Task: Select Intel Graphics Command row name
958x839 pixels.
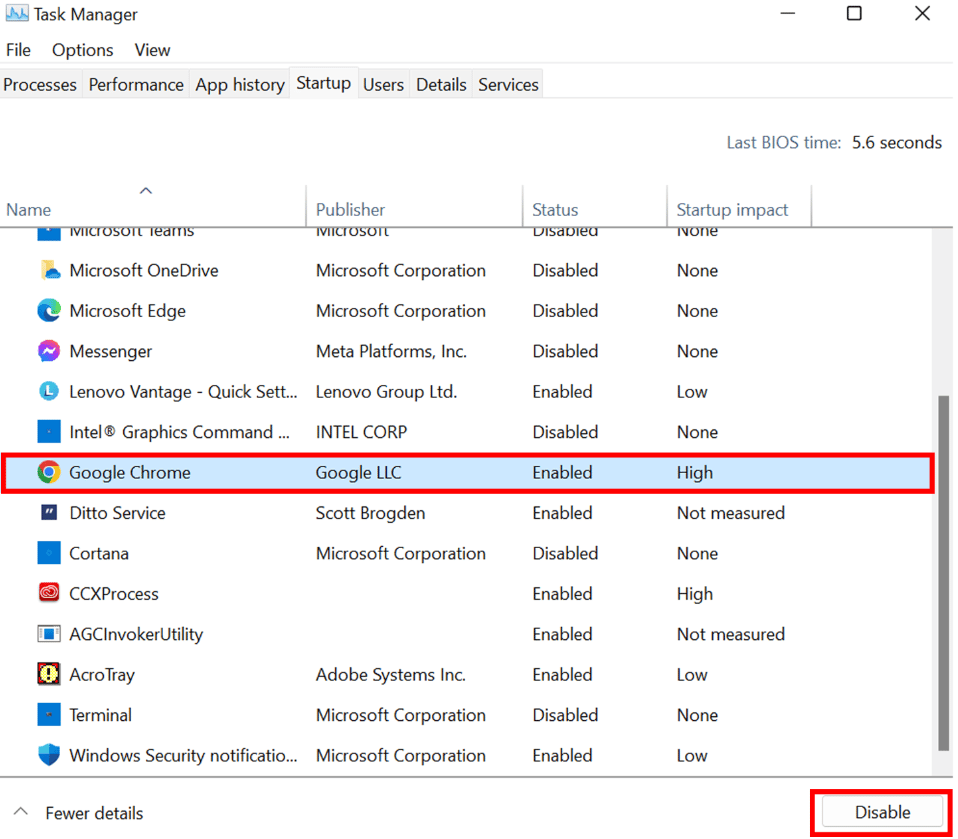Action: click(x=180, y=432)
